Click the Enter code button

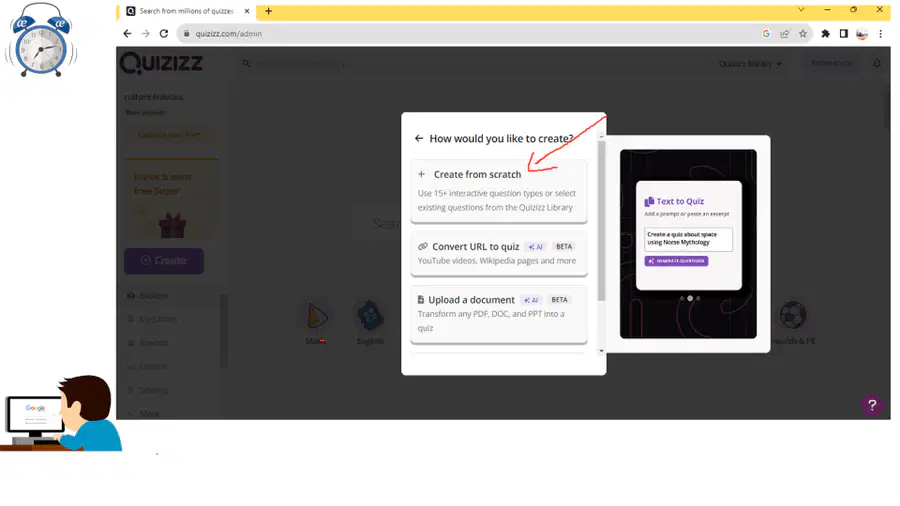tap(831, 63)
